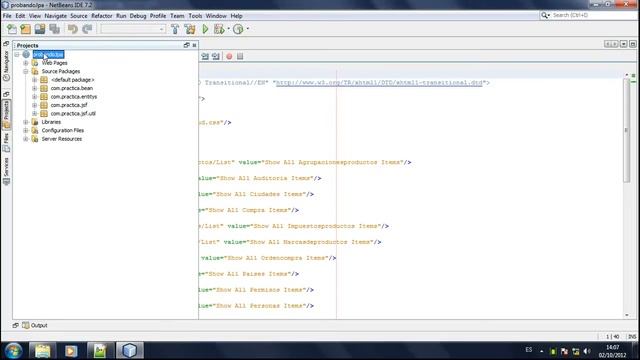
Task: Collapse the probandojpa project node
Action: point(17,54)
